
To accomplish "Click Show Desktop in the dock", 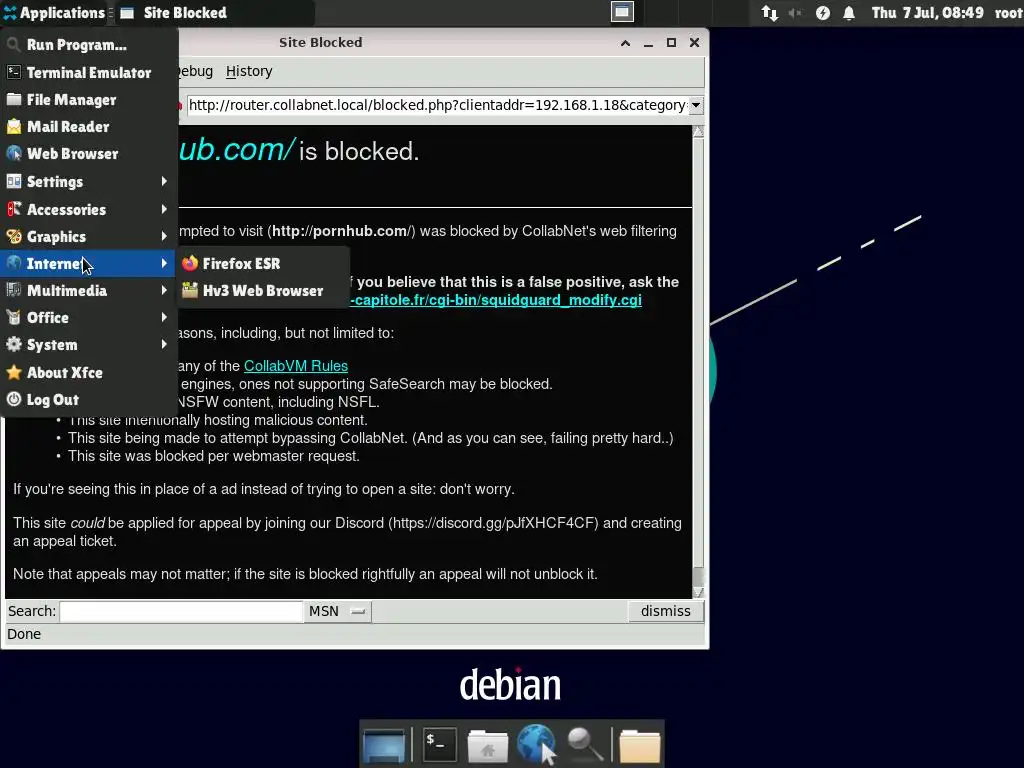I will click(x=384, y=745).
